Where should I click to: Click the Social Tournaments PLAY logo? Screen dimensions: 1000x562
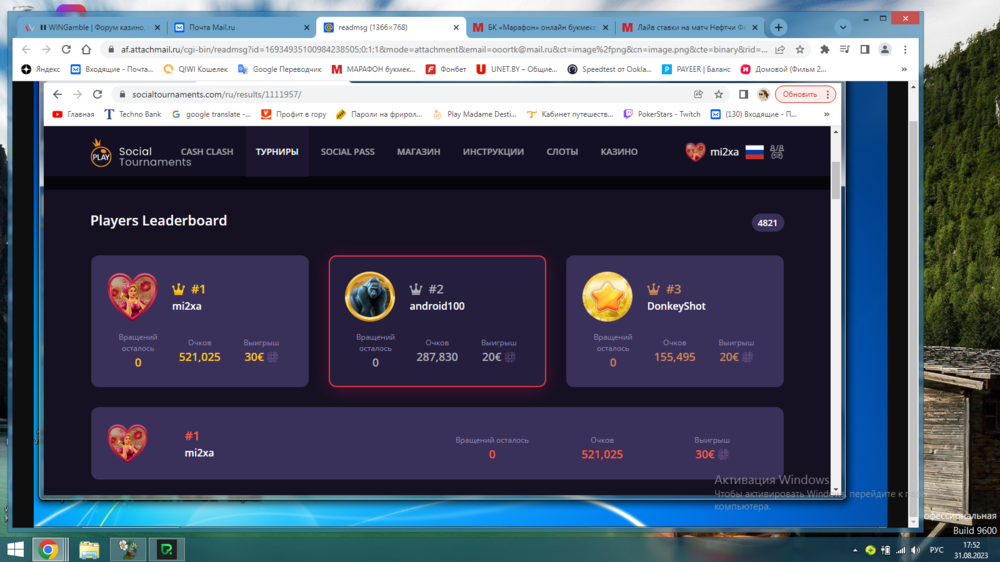click(101, 152)
